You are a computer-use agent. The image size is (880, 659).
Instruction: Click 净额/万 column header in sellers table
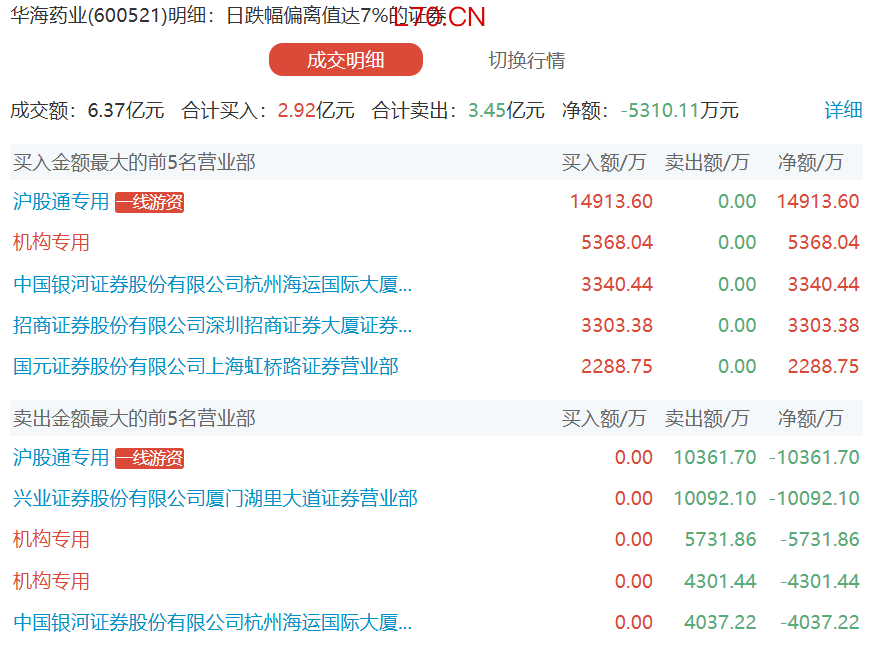[810, 418]
